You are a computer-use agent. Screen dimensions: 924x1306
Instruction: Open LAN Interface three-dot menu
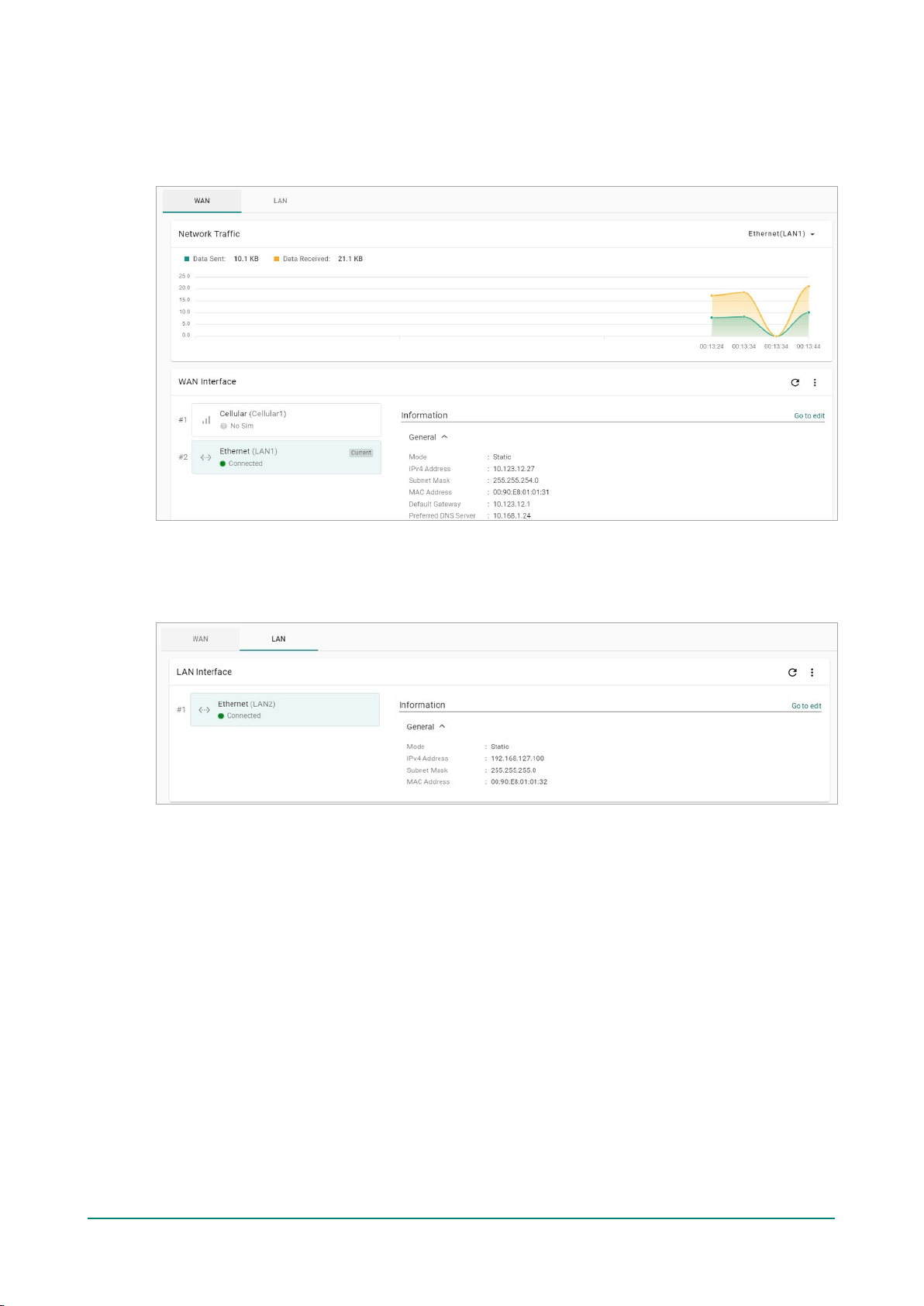(812, 673)
